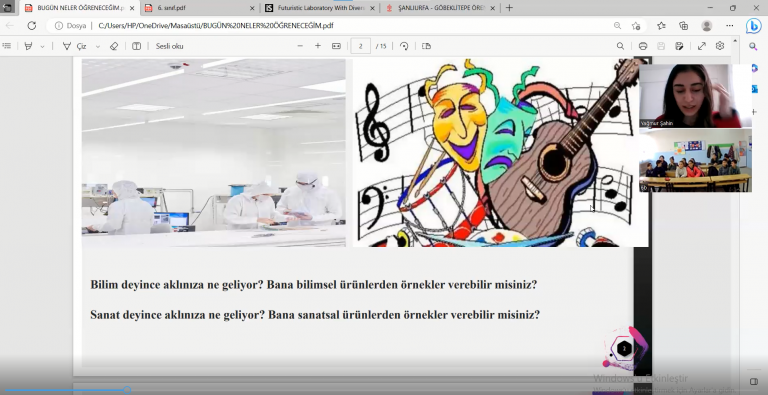
Task: Toggle page view layout button
Action: pyautogui.click(x=426, y=46)
